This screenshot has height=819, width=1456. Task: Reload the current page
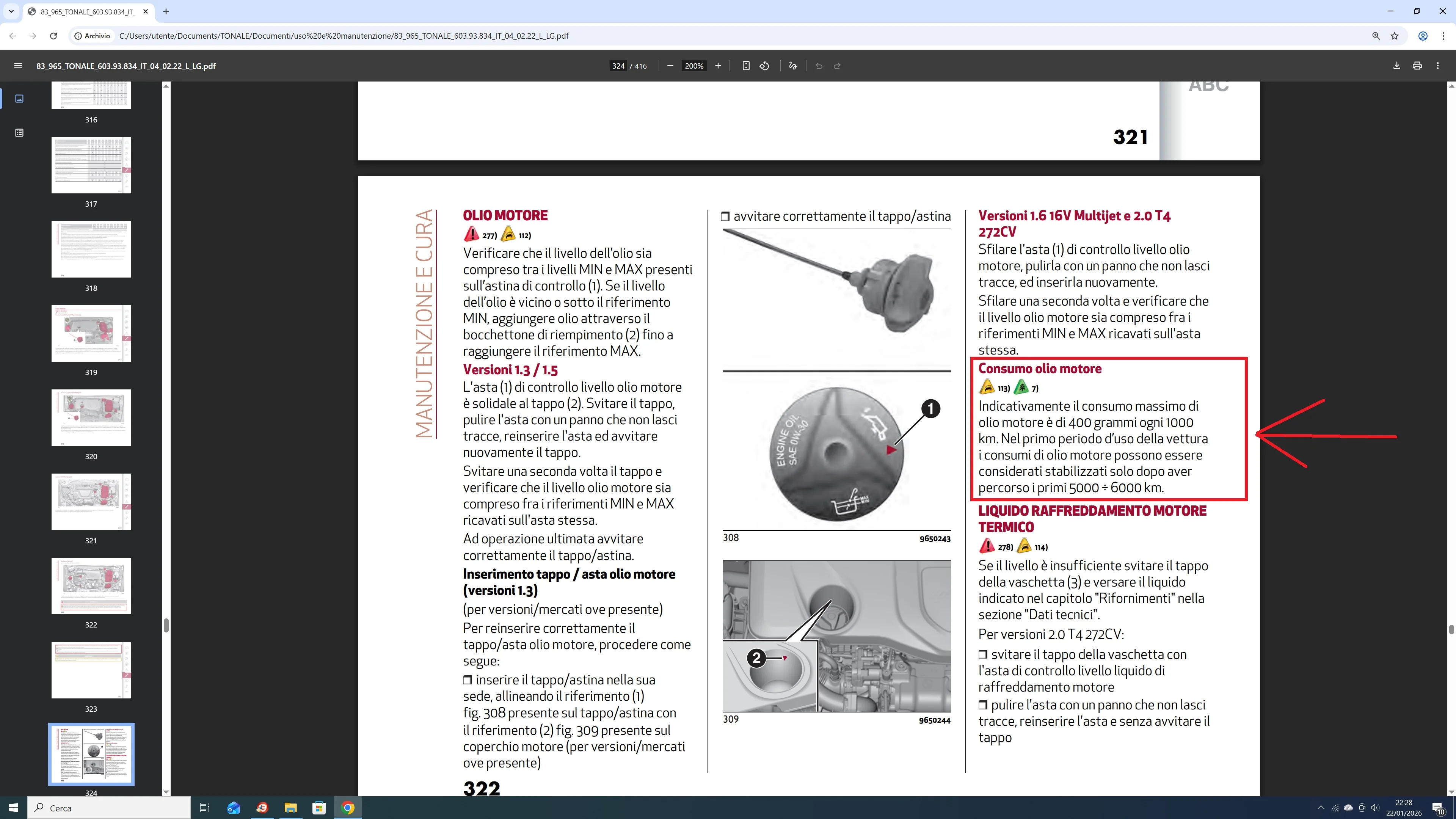tap(53, 36)
